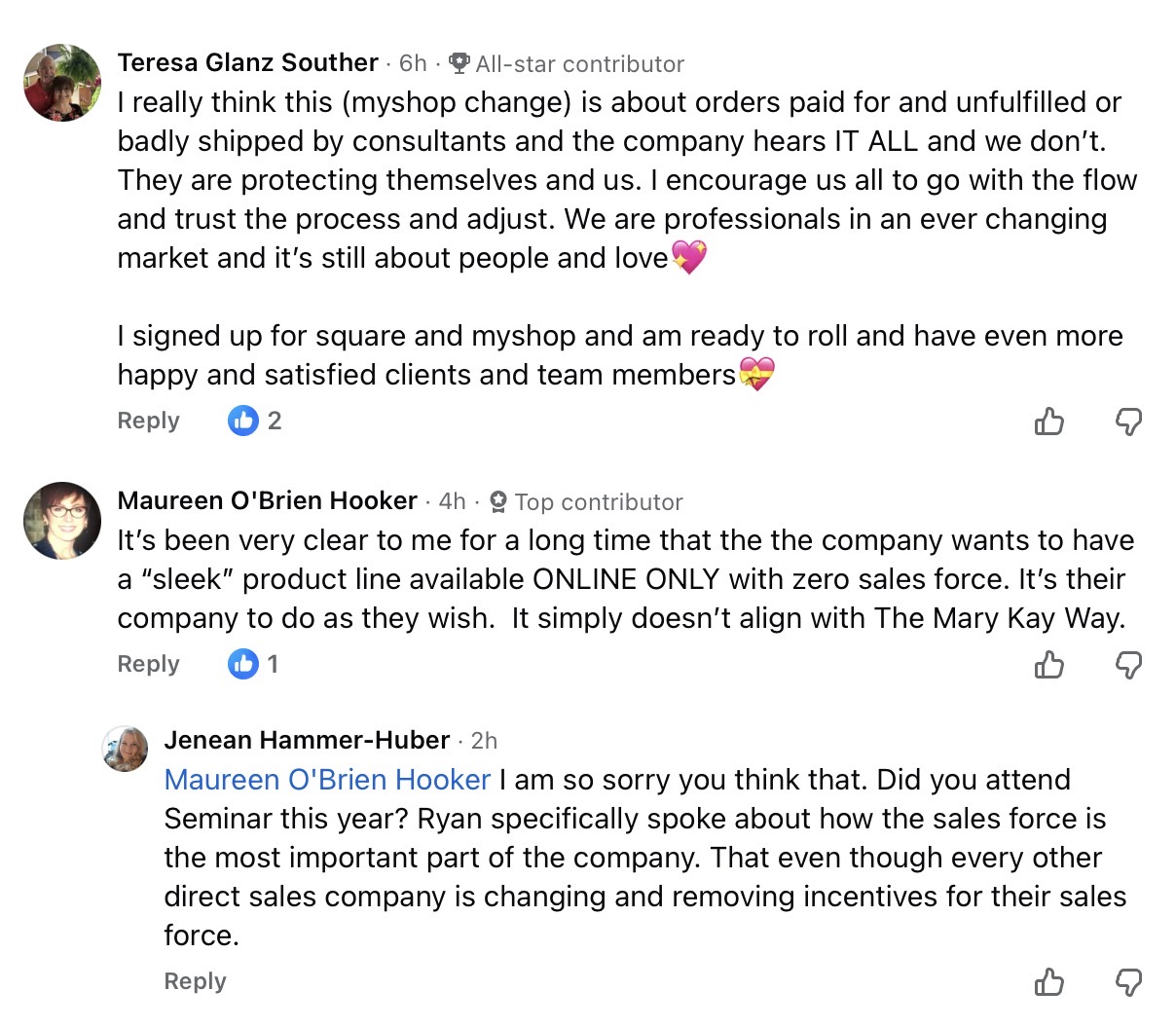Open Teresa Glanz Souther's profile name
1176x1027 pixels.
click(x=247, y=62)
